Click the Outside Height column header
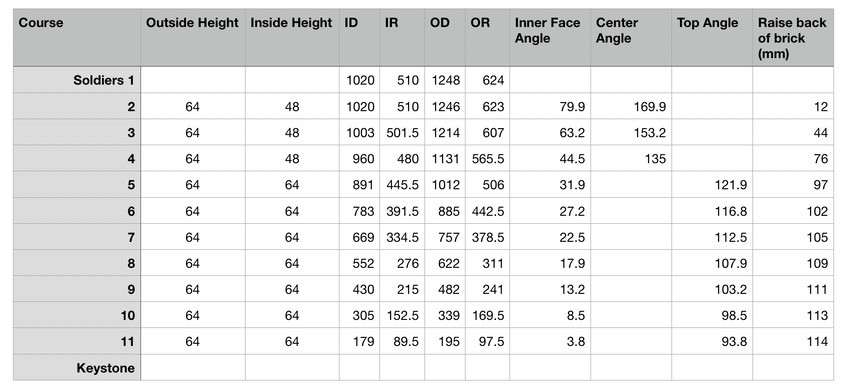This screenshot has height=389, width=845. 193,38
